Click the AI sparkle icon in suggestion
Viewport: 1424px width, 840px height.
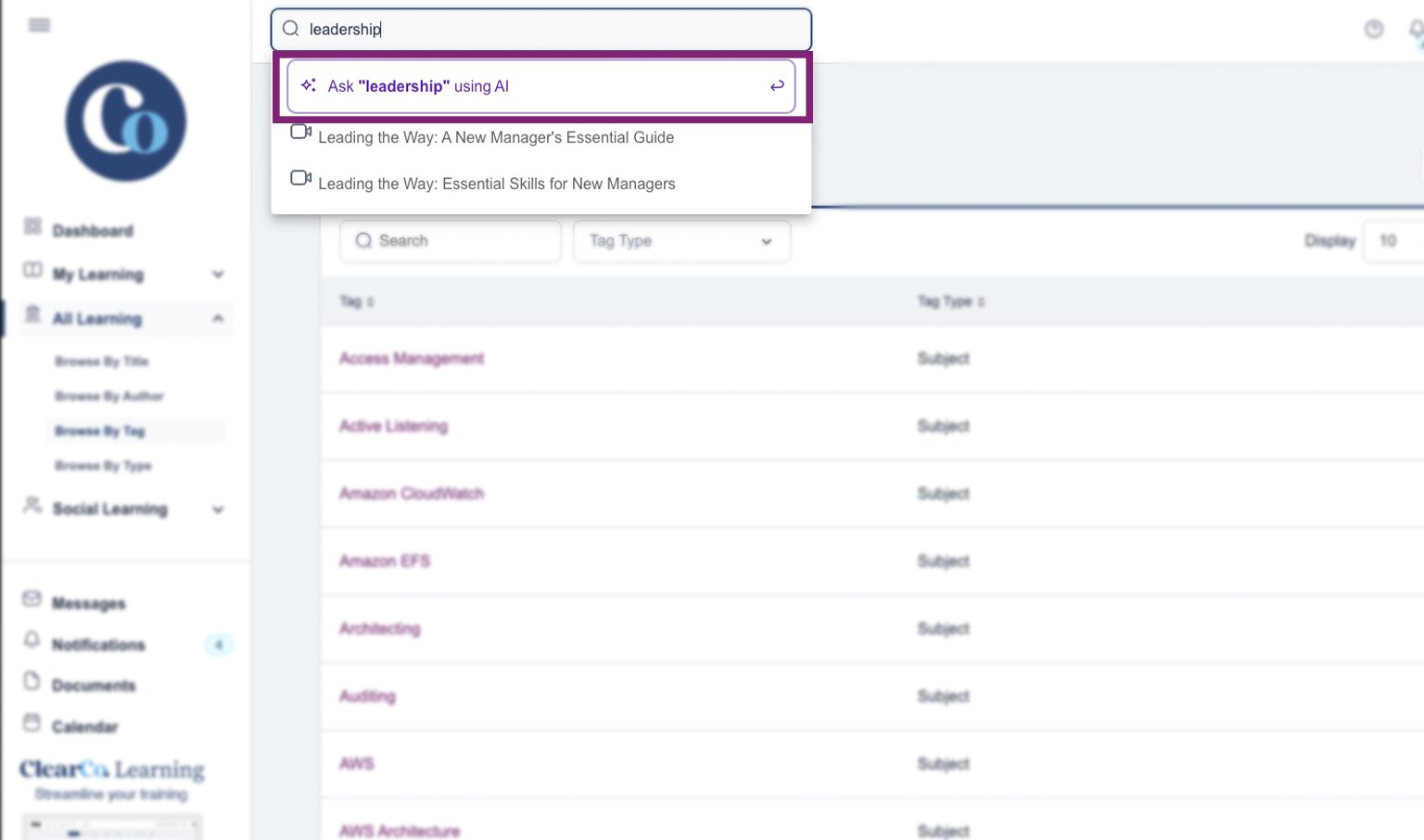point(309,85)
